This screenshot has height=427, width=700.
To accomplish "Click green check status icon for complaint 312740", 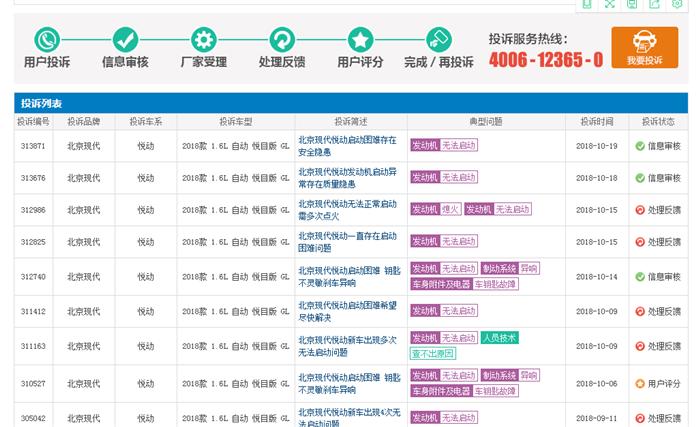I will point(640,277).
